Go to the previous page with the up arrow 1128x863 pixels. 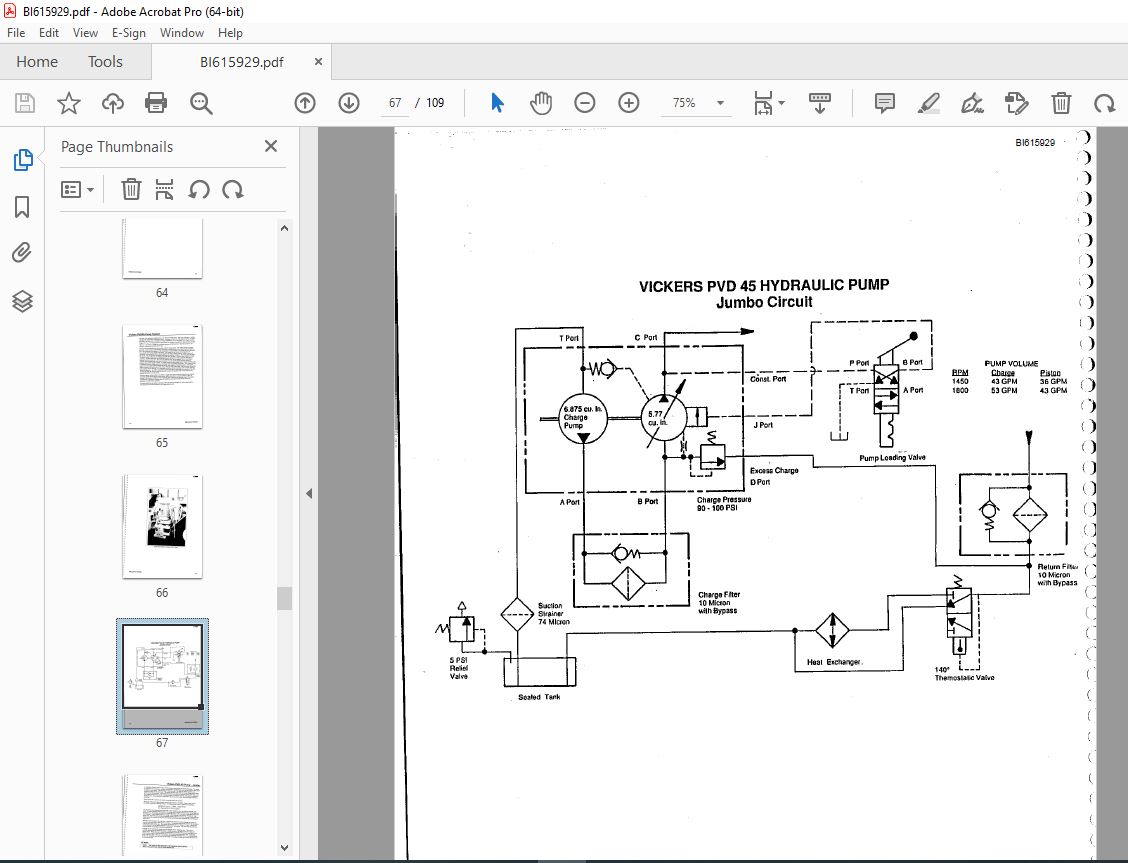point(305,104)
